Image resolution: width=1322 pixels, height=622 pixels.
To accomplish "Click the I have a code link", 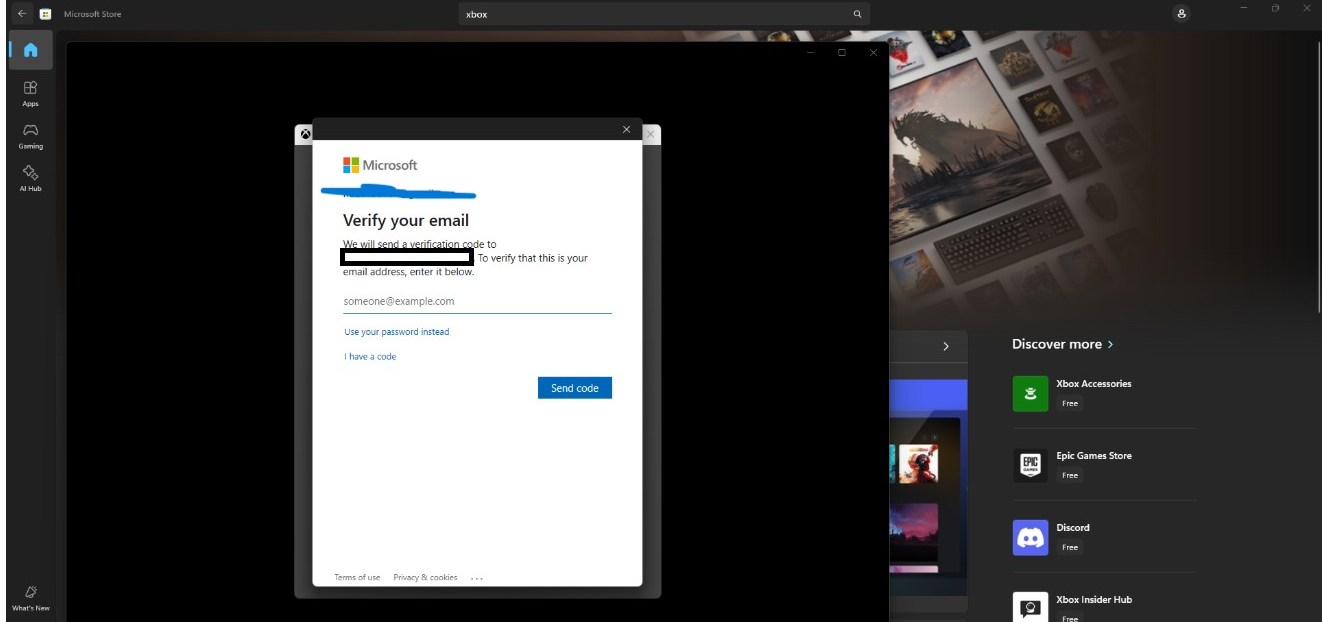I will click(369, 356).
